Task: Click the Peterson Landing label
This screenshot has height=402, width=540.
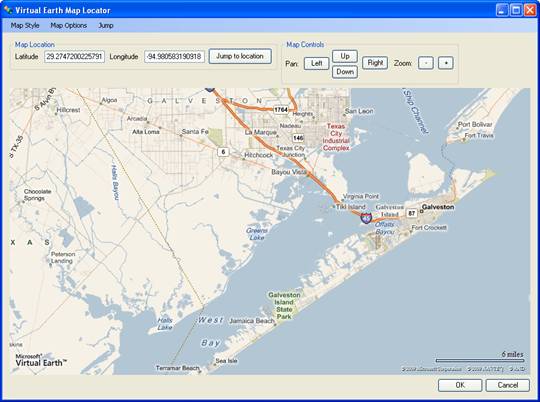Action: click(x=63, y=257)
